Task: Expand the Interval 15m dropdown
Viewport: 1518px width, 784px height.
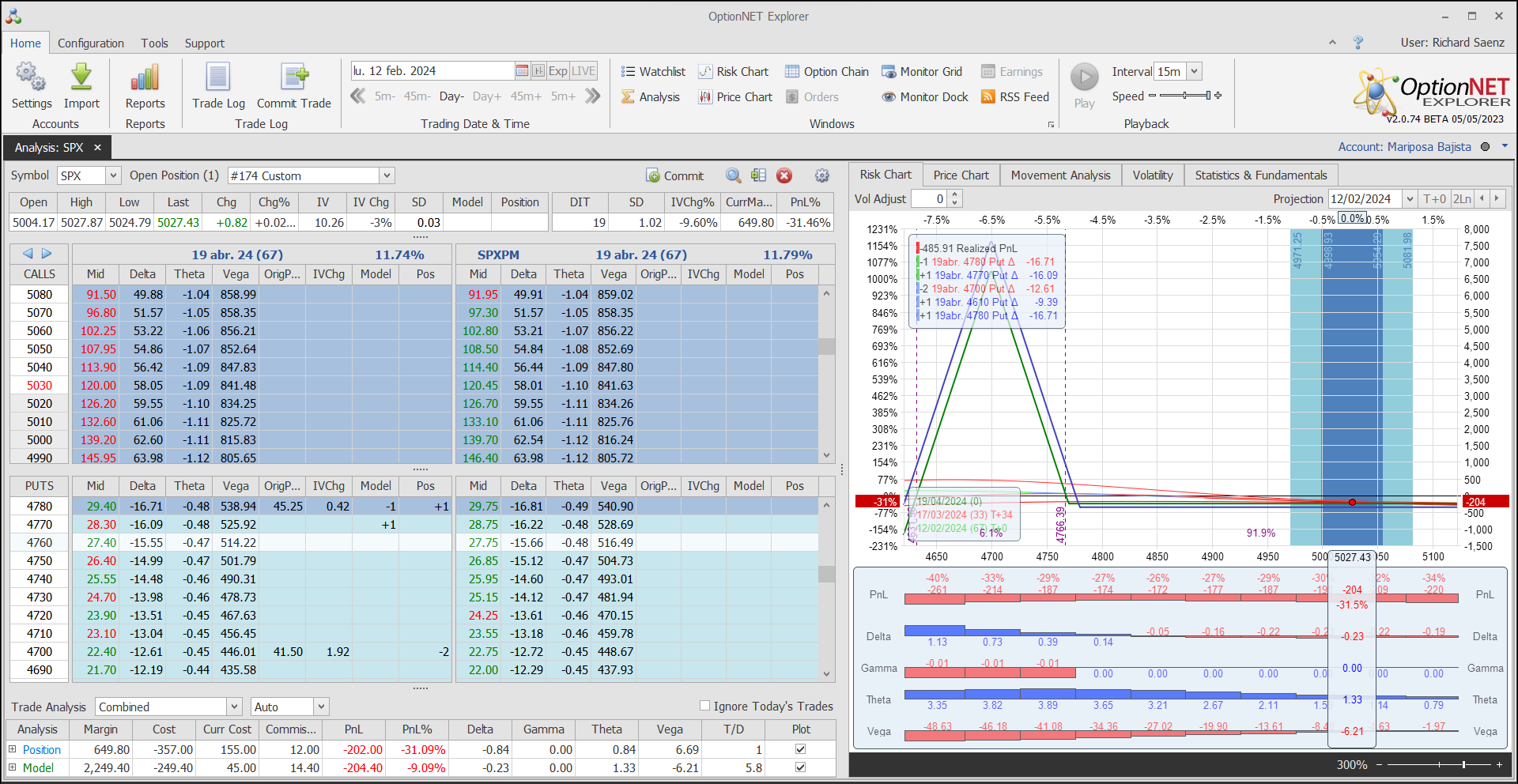Action: click(1194, 72)
